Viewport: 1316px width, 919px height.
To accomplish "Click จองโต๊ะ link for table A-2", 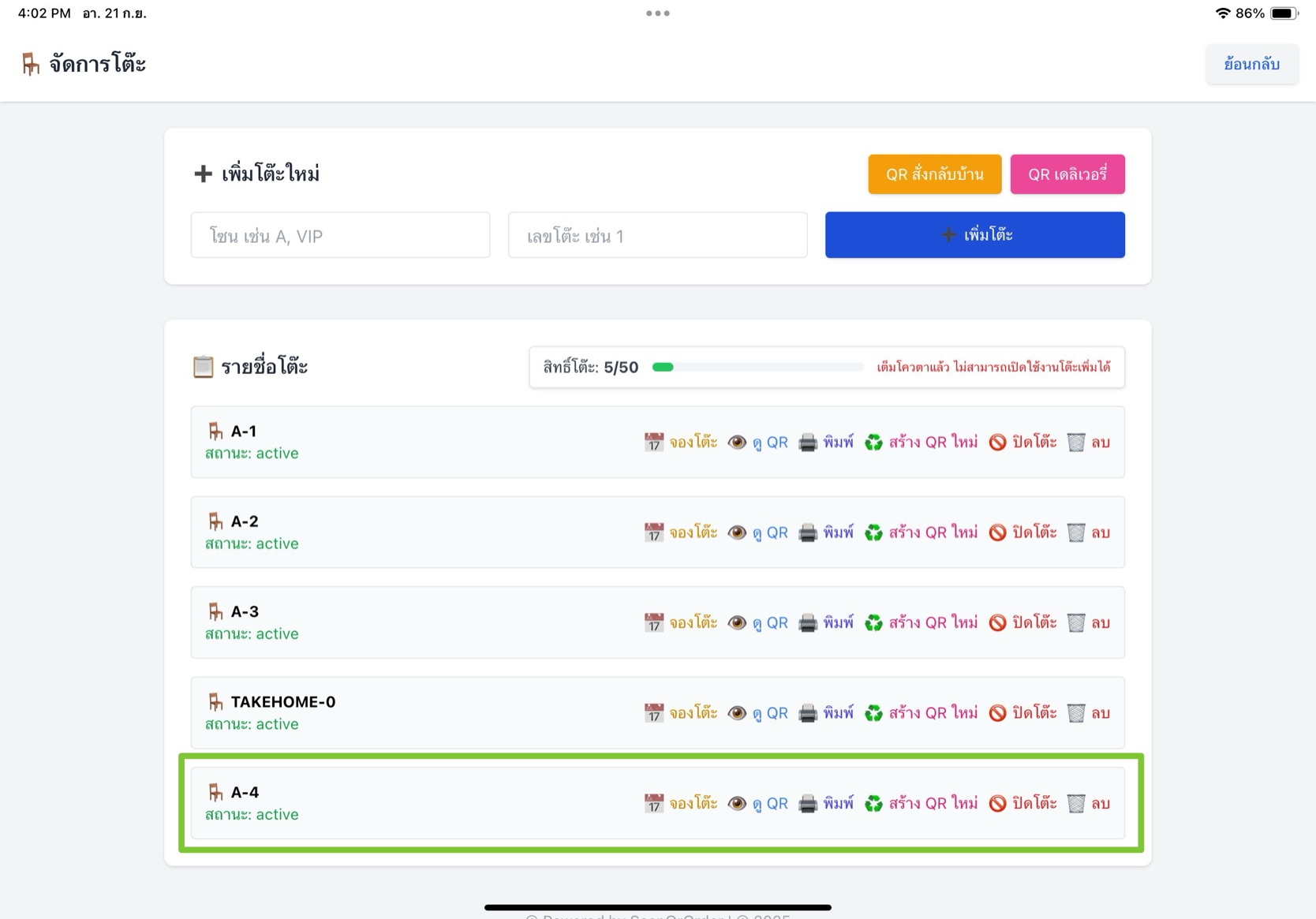I will click(693, 532).
